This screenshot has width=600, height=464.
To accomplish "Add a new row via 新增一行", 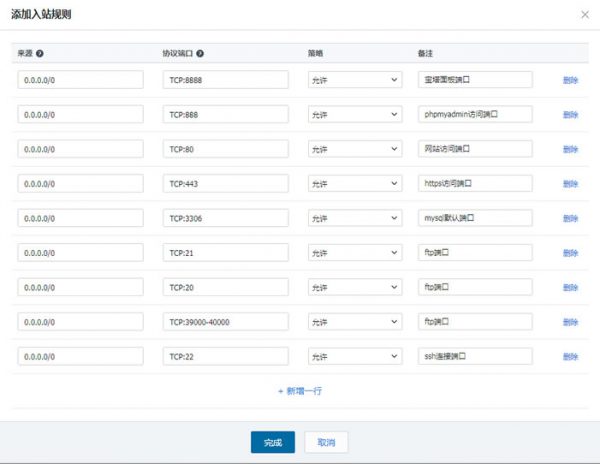I will click(x=300, y=391).
